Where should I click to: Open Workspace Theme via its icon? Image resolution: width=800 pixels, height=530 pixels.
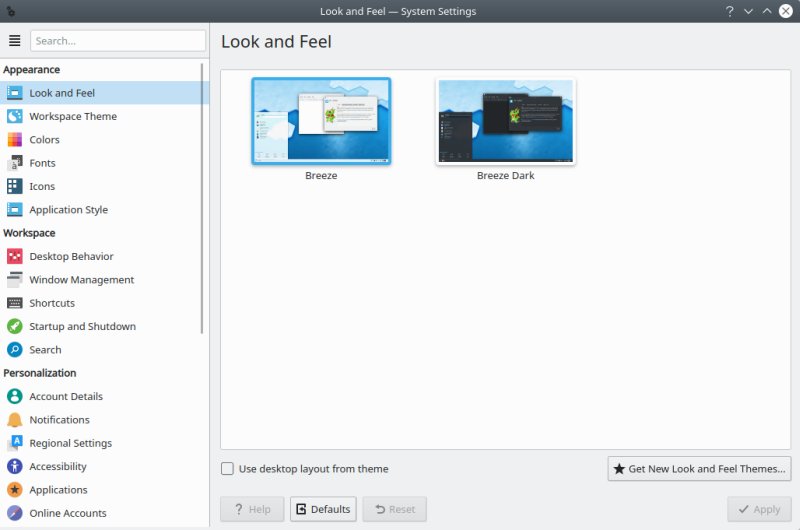pyautogui.click(x=14, y=116)
